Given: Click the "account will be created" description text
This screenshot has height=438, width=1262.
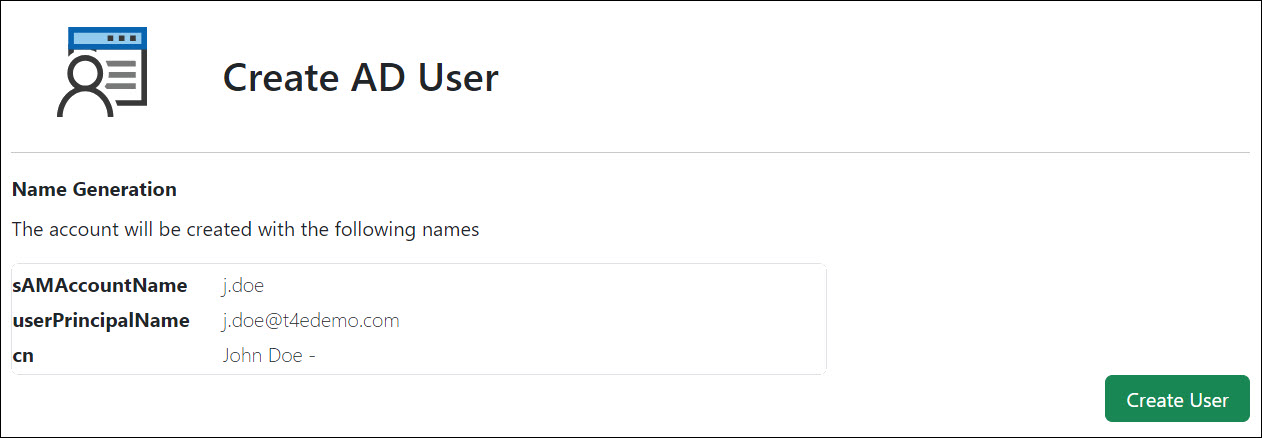Looking at the screenshot, I should pos(245,229).
